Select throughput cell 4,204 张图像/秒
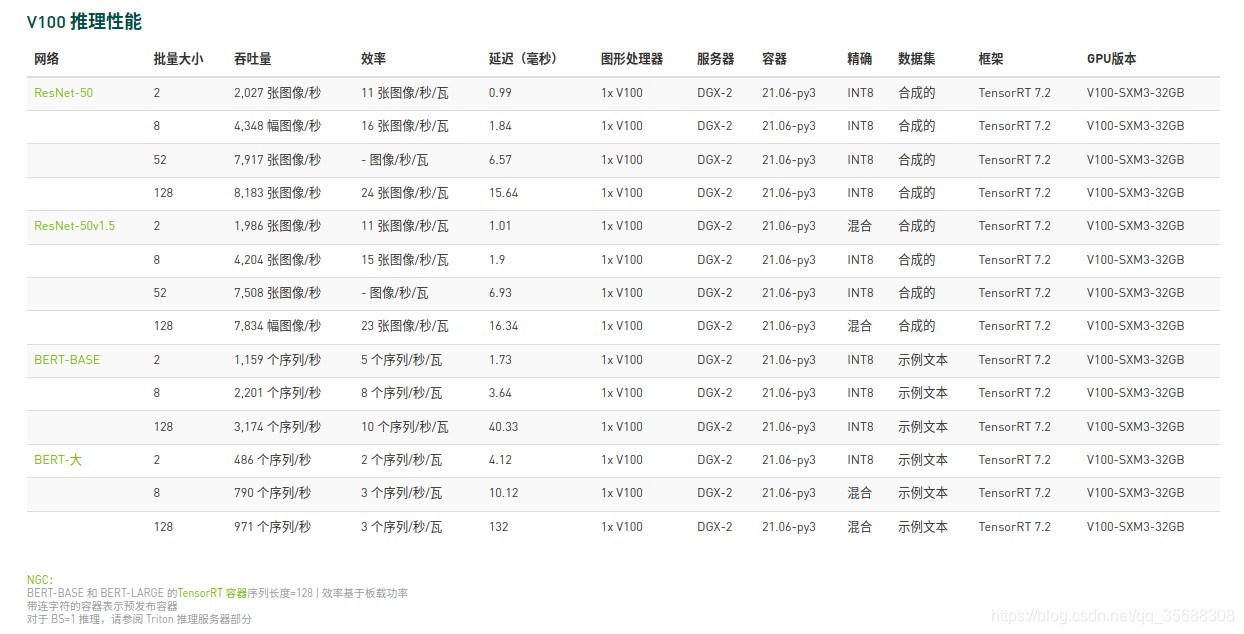This screenshot has height=634, width=1244. [277, 260]
